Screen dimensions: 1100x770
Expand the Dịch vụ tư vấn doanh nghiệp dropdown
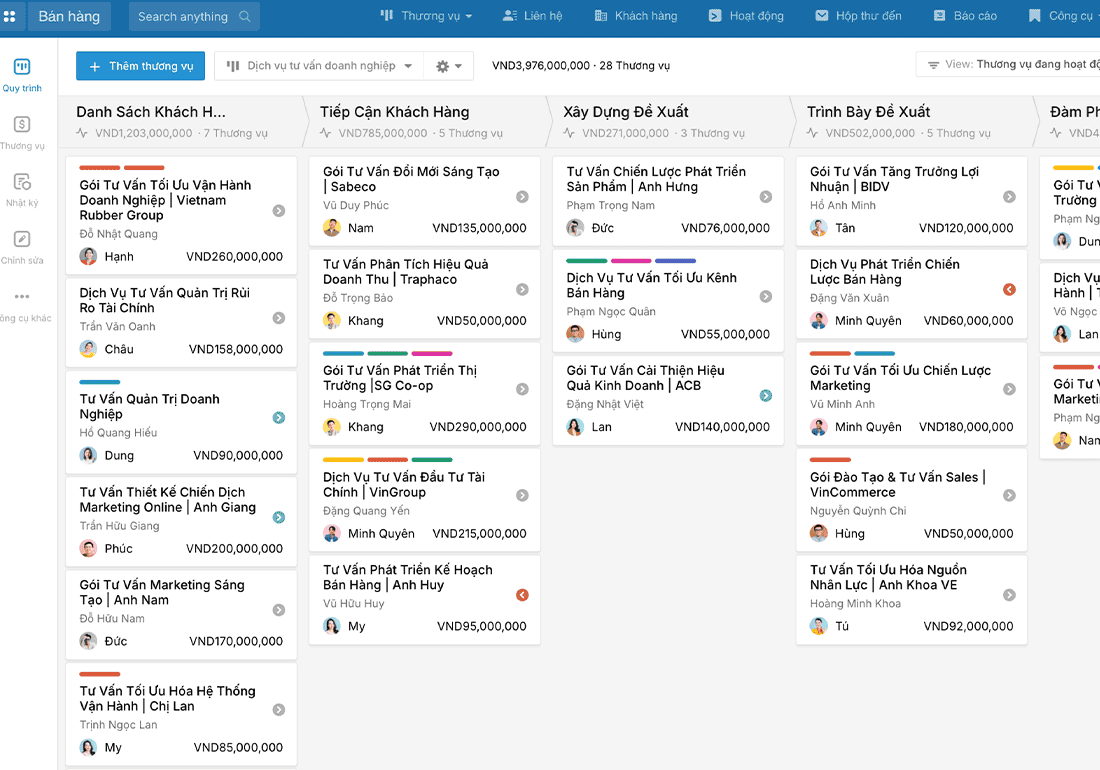tap(319, 66)
